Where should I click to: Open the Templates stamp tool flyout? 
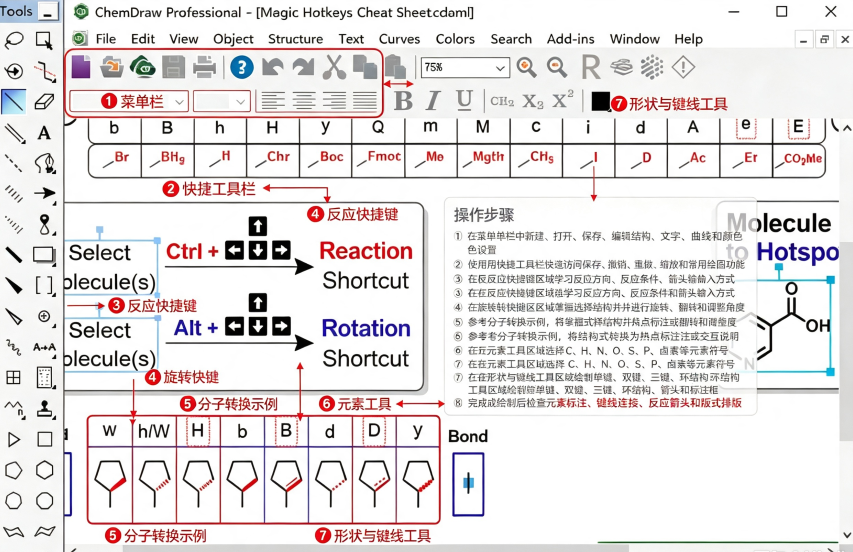[44, 408]
